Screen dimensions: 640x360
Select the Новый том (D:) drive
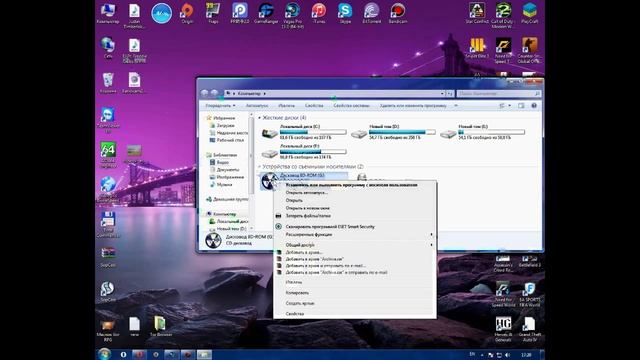pyautogui.click(x=393, y=132)
